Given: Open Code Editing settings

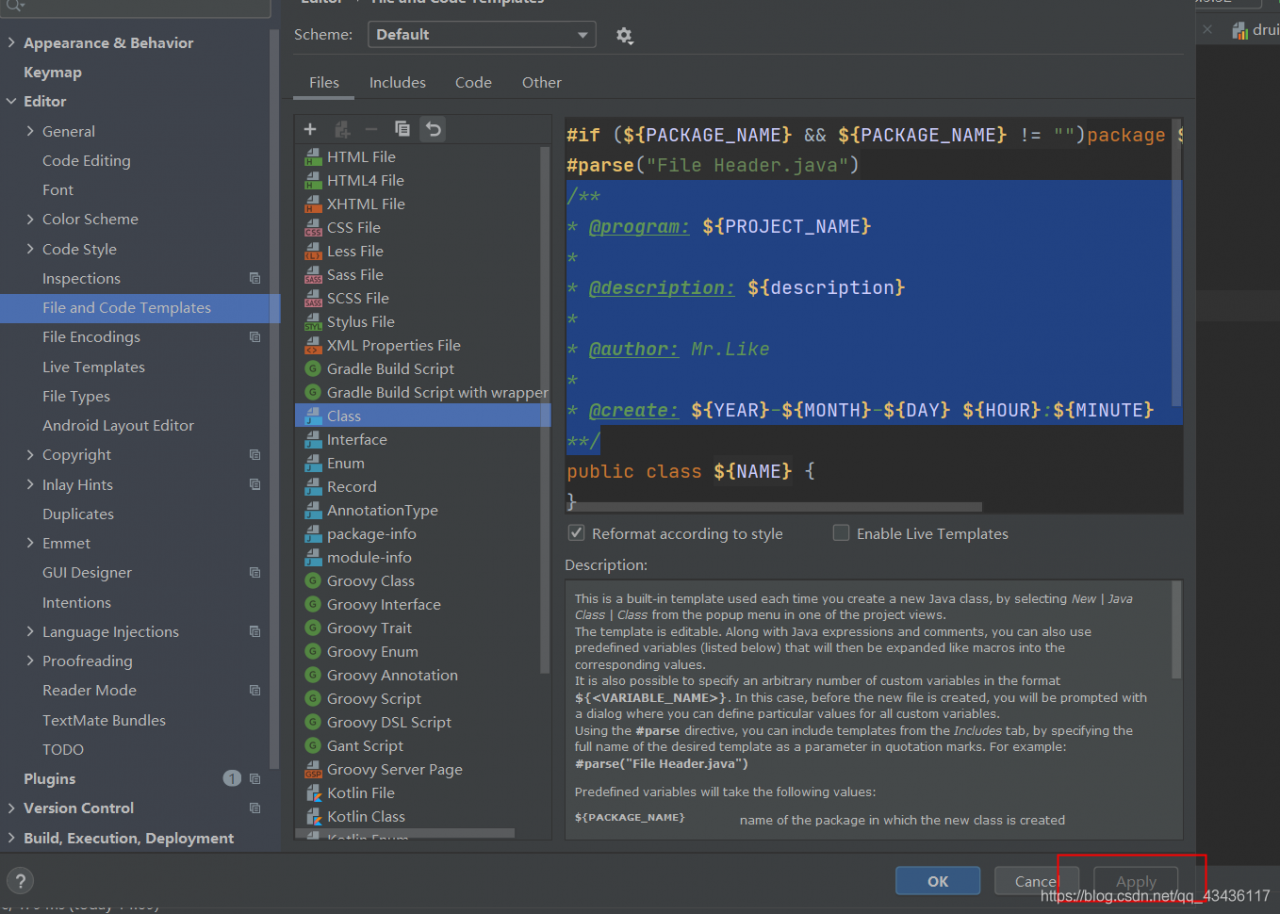Looking at the screenshot, I should pyautogui.click(x=86, y=161).
